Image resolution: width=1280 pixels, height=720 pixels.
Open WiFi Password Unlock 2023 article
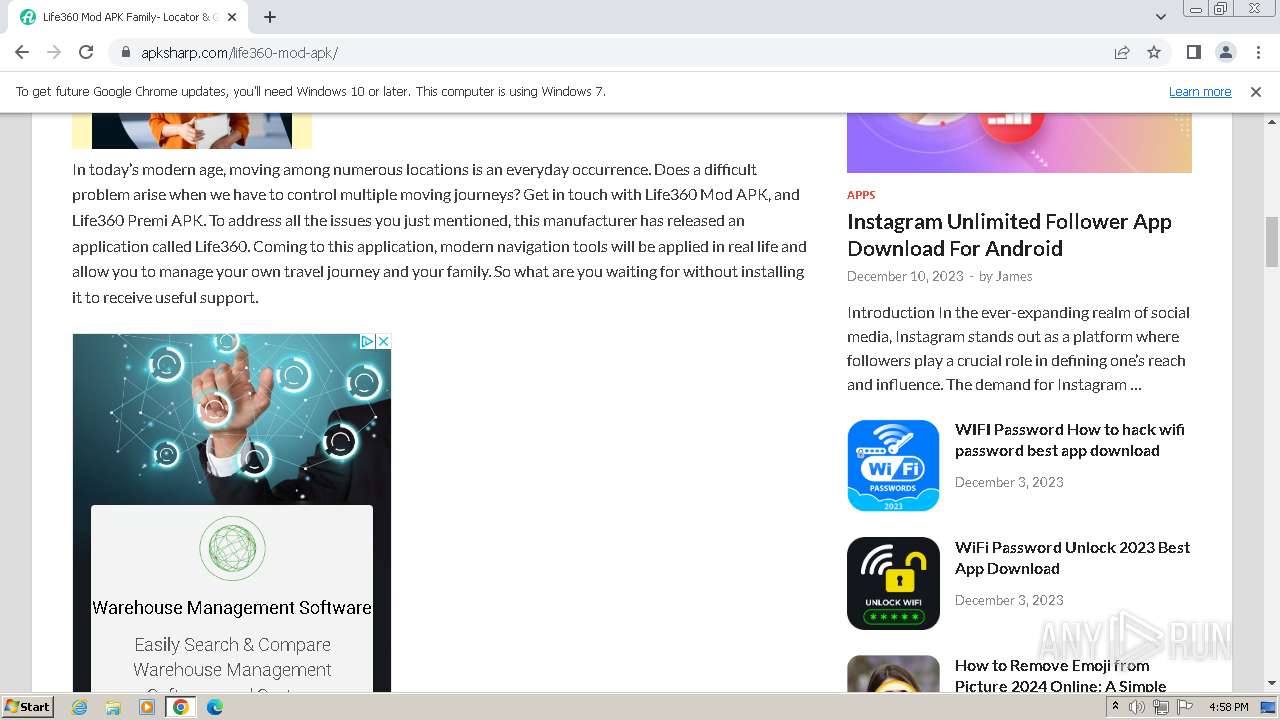(x=1072, y=558)
